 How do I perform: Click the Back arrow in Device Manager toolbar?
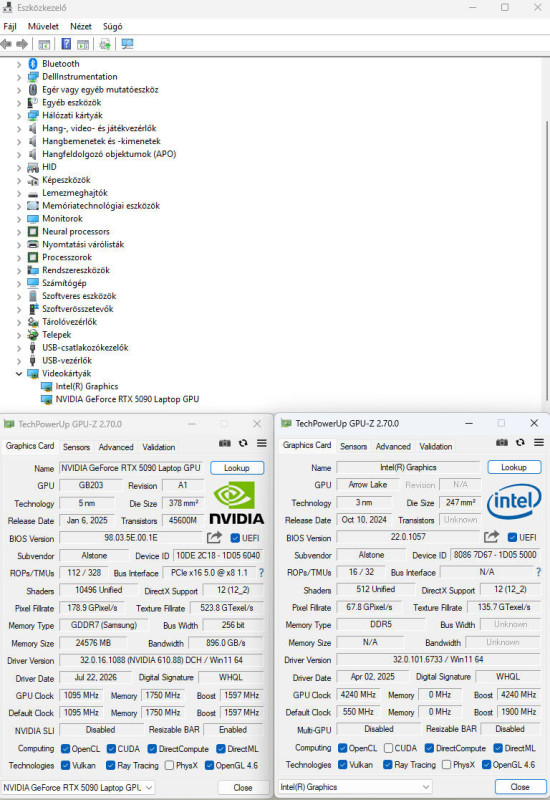(6, 44)
